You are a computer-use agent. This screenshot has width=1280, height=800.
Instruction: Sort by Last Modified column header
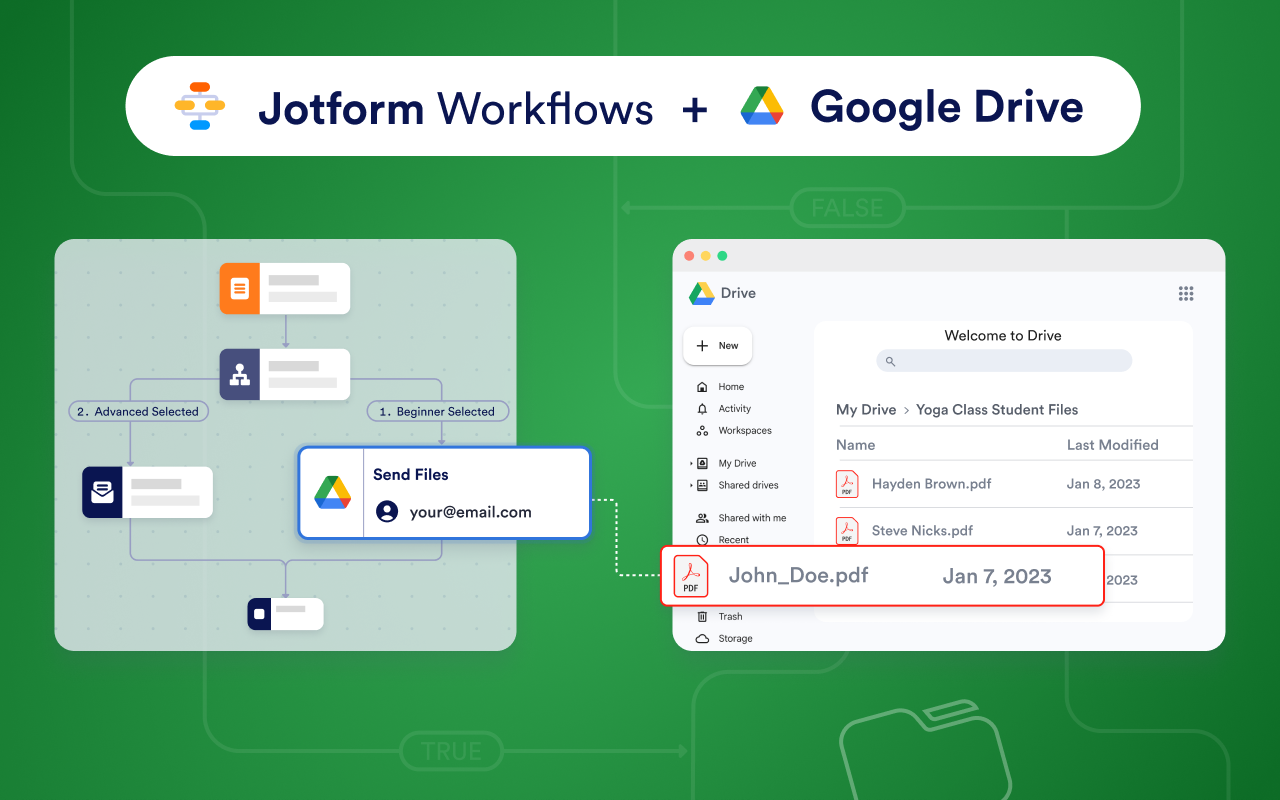1112,445
